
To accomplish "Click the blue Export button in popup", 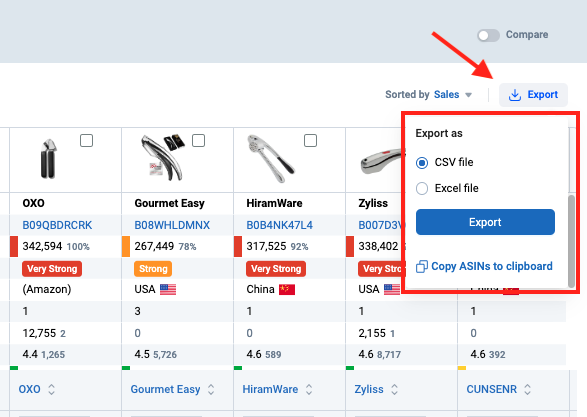I will (485, 222).
